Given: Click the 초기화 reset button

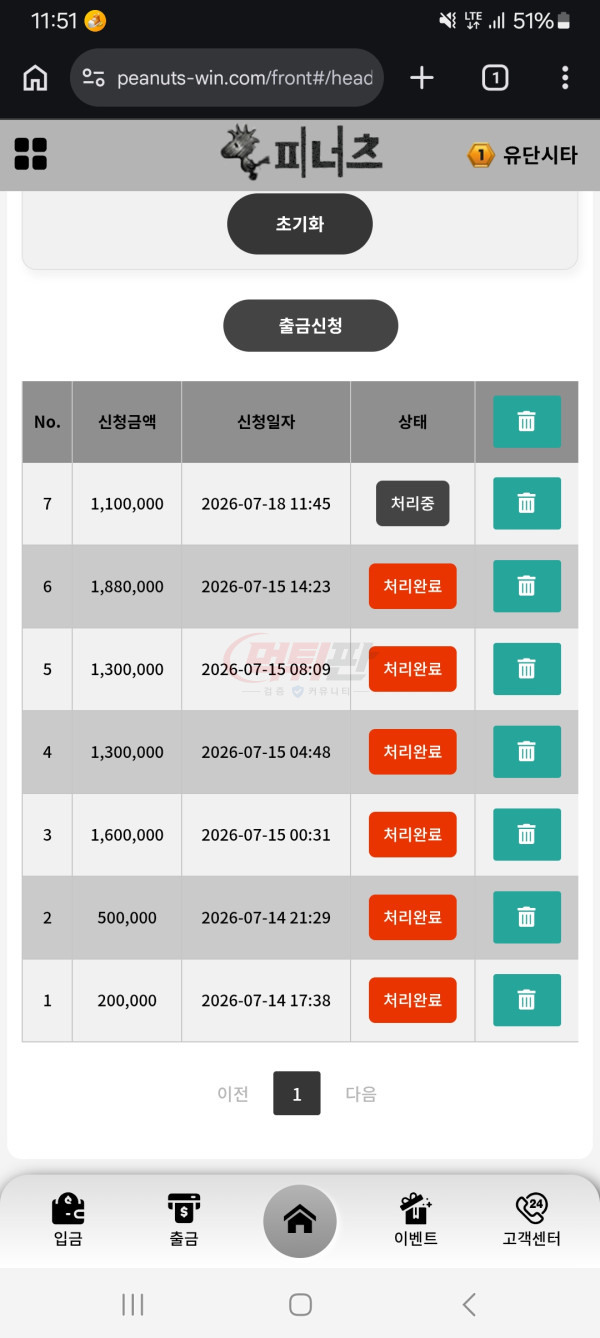Looking at the screenshot, I should pos(300,224).
